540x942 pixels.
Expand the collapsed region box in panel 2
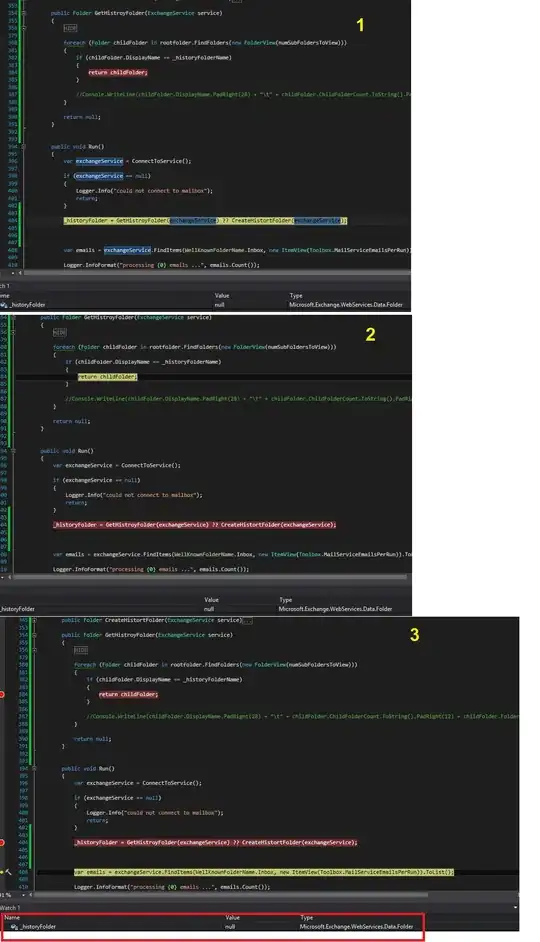(59, 332)
